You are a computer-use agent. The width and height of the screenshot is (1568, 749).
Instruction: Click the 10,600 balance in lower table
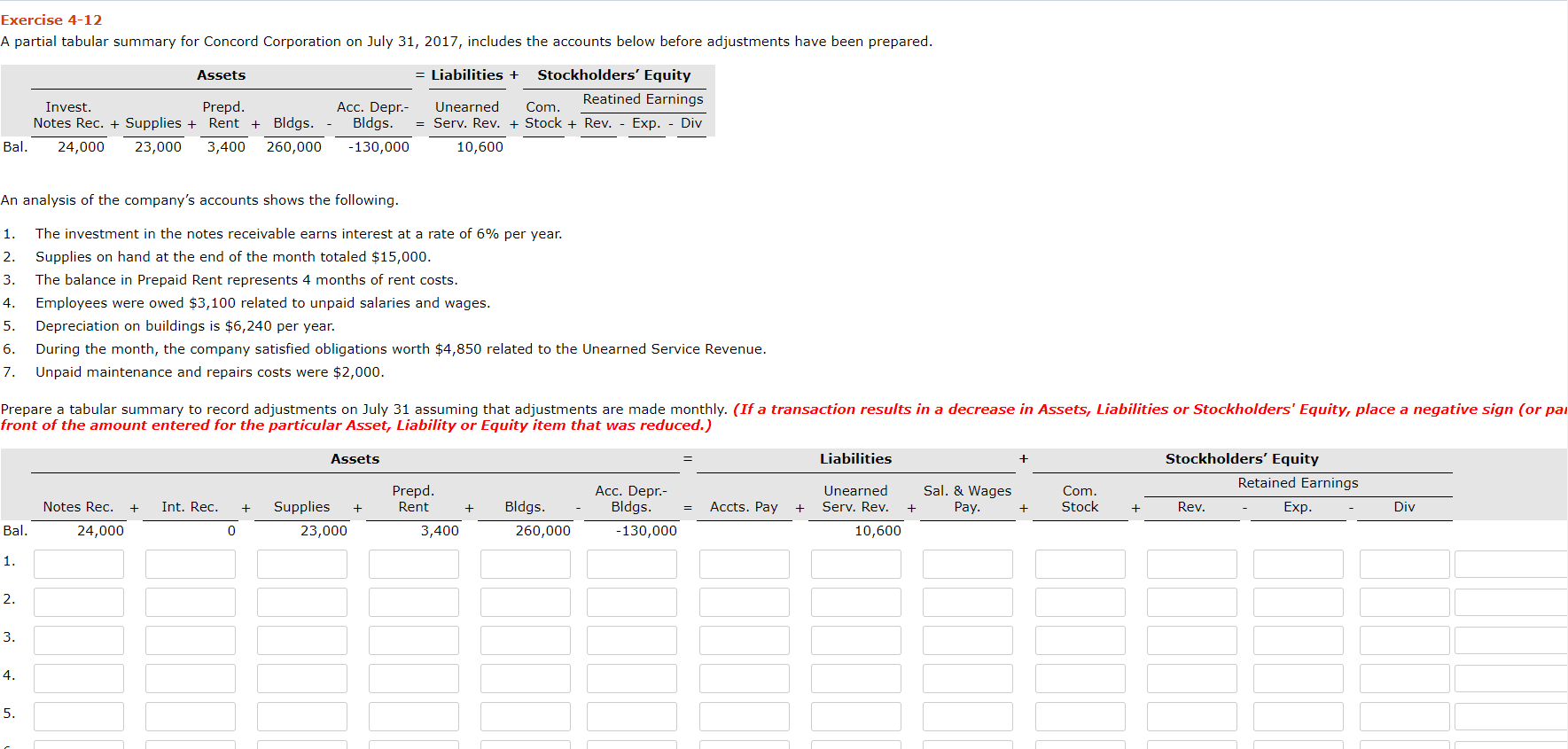point(878,530)
